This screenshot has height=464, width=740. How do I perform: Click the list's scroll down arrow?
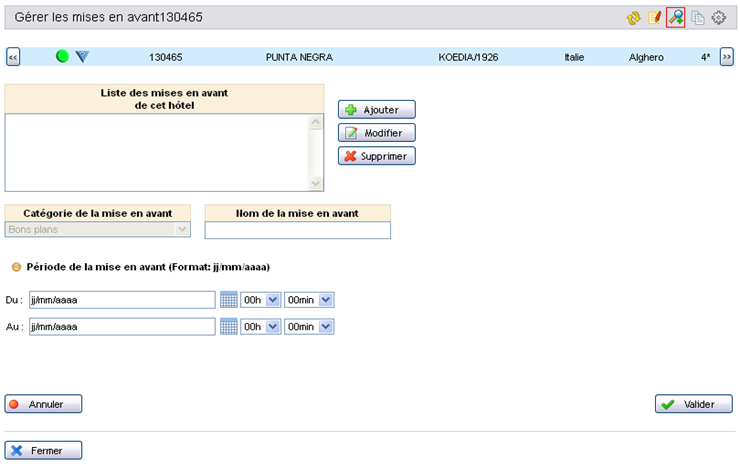click(x=317, y=183)
